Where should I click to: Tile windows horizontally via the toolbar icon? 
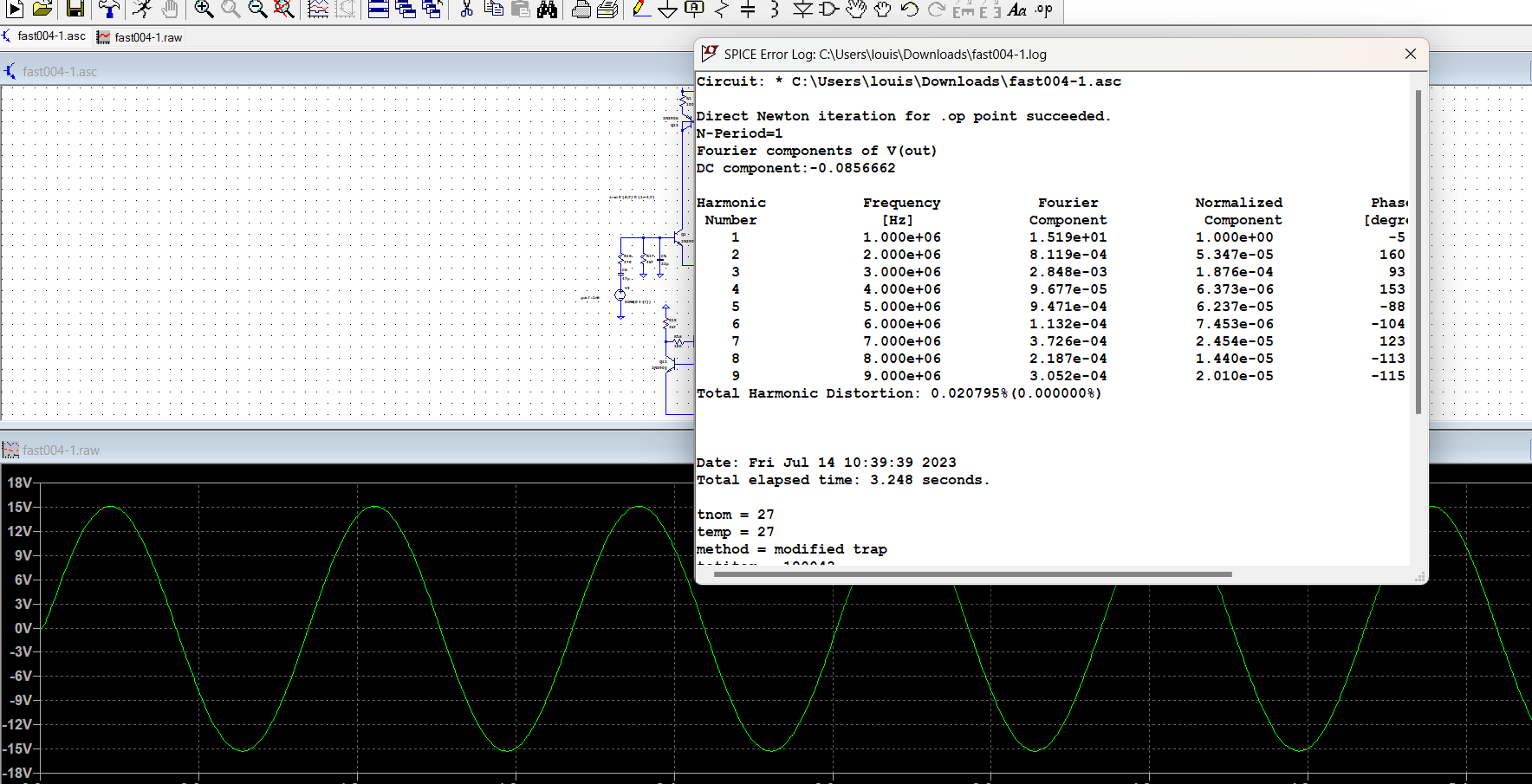[379, 9]
